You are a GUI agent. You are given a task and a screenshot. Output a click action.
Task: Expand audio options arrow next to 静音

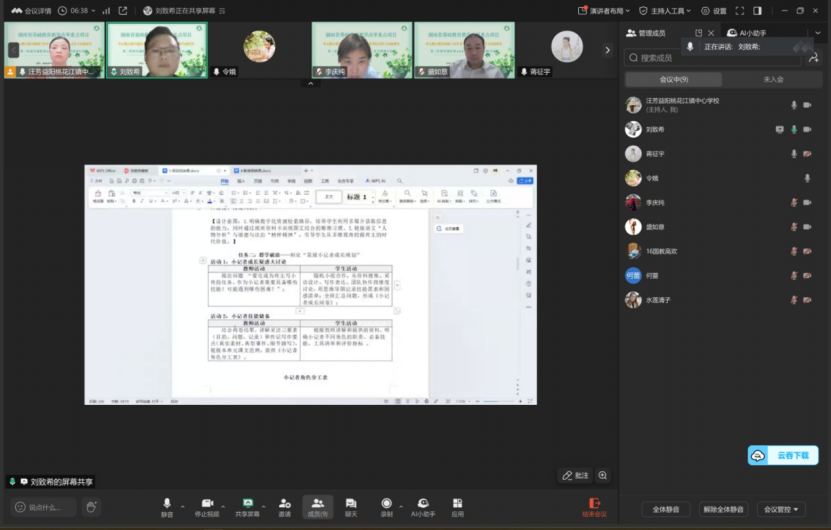pyautogui.click(x=182, y=507)
